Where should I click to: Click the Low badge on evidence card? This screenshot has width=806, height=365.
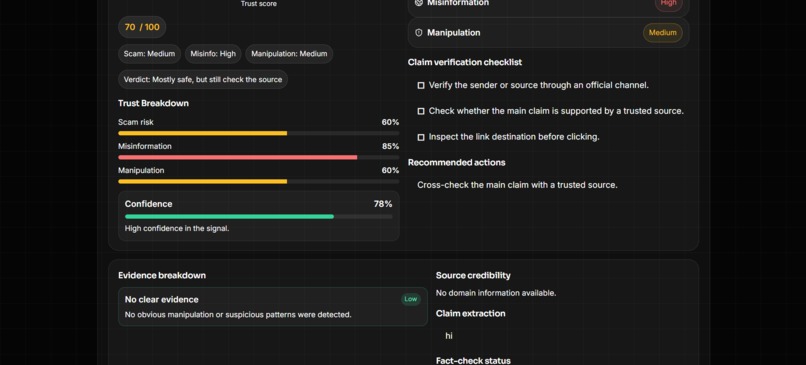pyautogui.click(x=411, y=299)
